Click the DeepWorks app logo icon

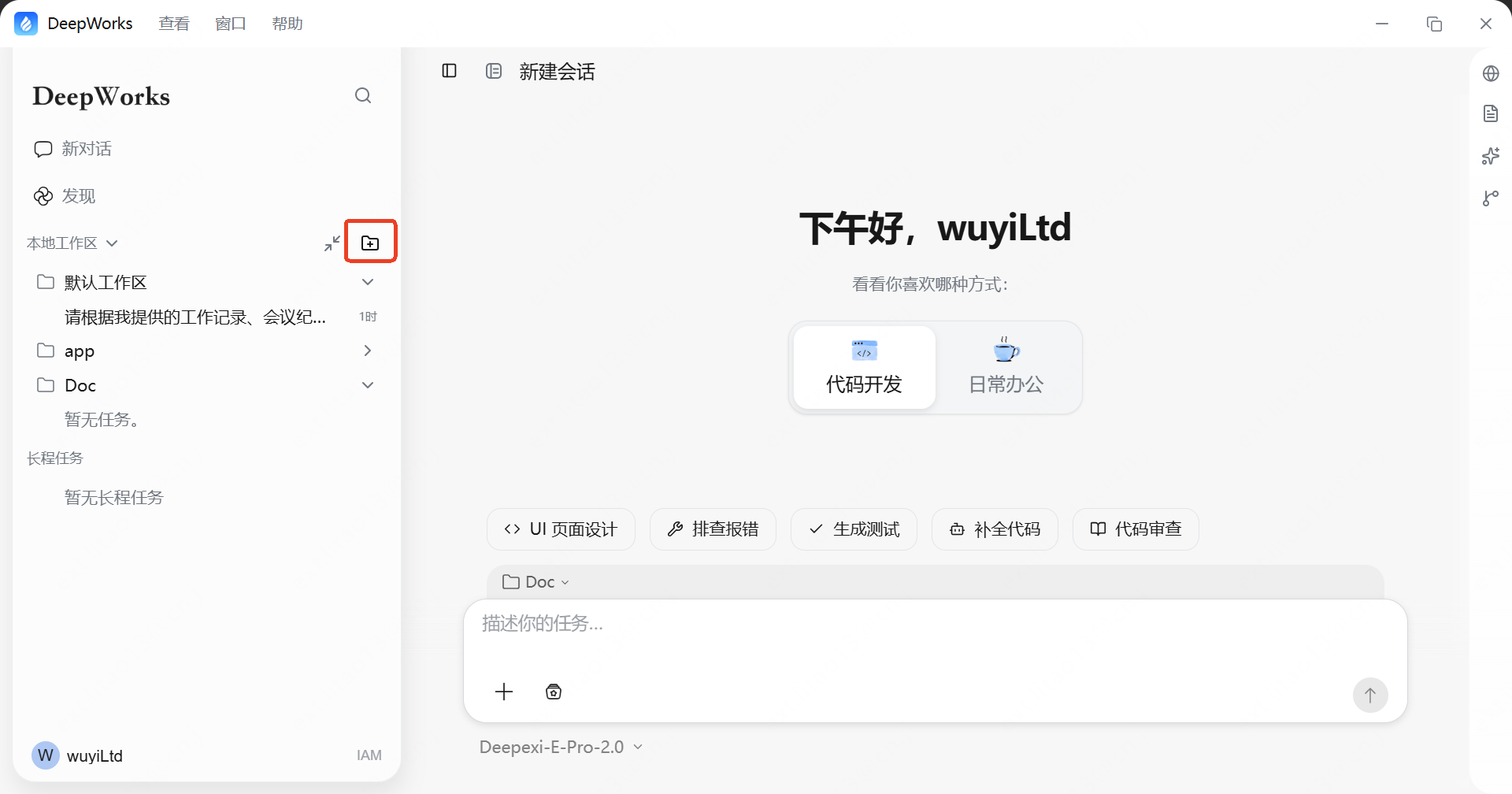(x=26, y=24)
